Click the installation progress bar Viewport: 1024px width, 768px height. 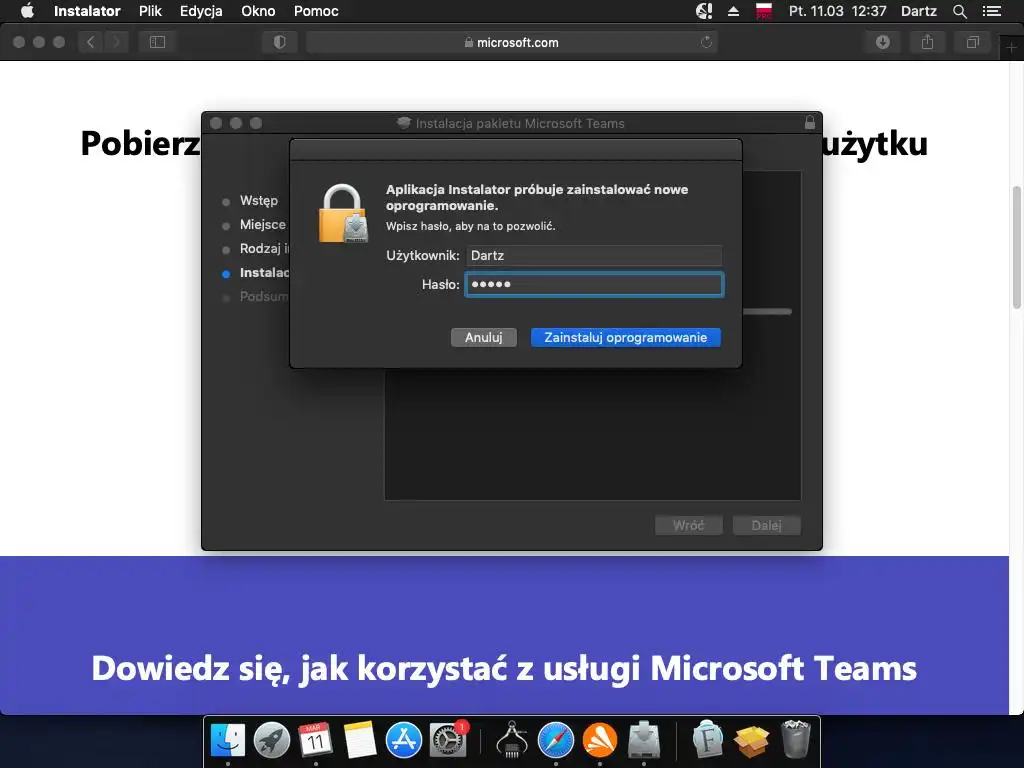(x=767, y=312)
